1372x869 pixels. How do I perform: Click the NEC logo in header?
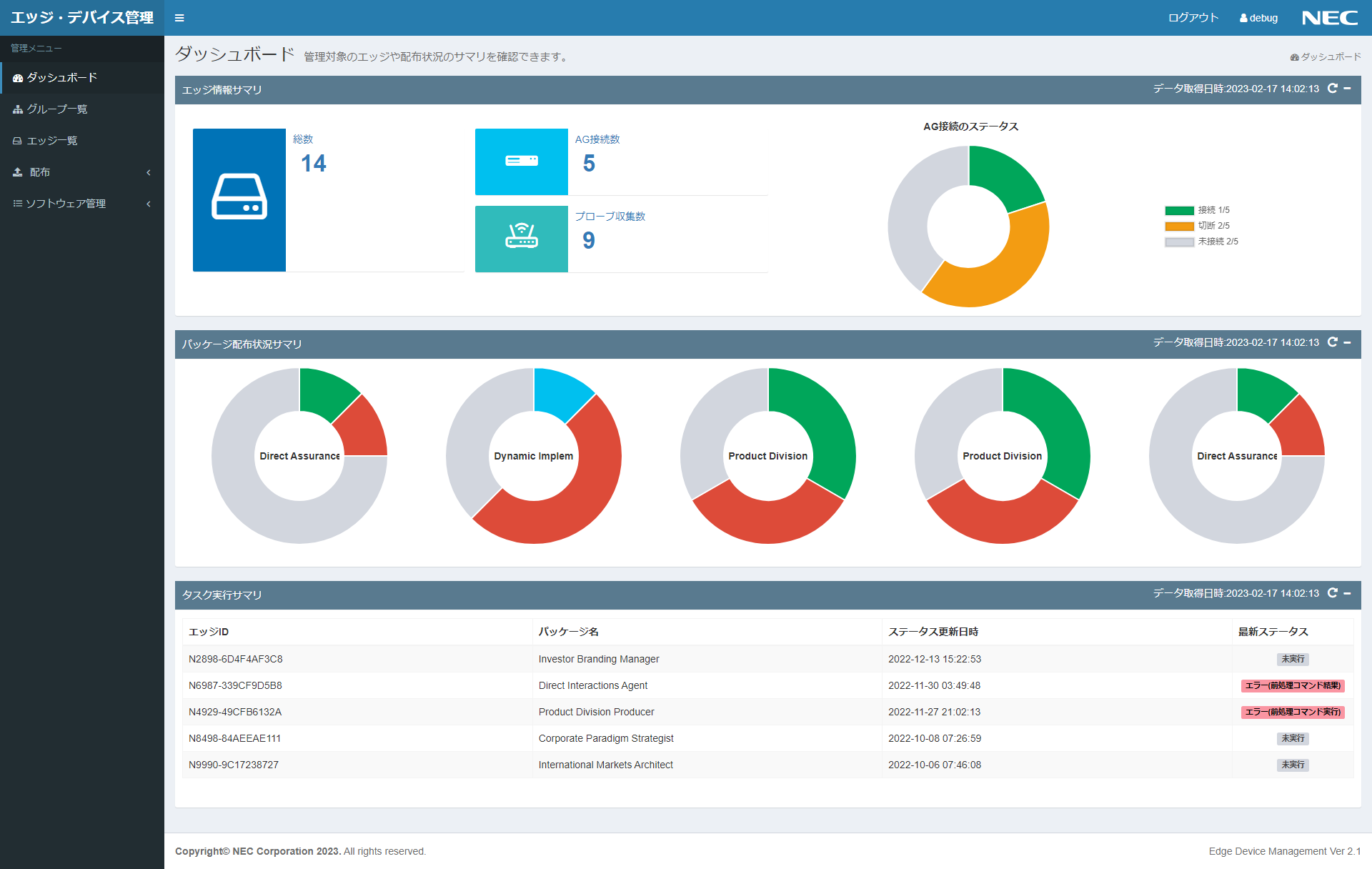1329,18
